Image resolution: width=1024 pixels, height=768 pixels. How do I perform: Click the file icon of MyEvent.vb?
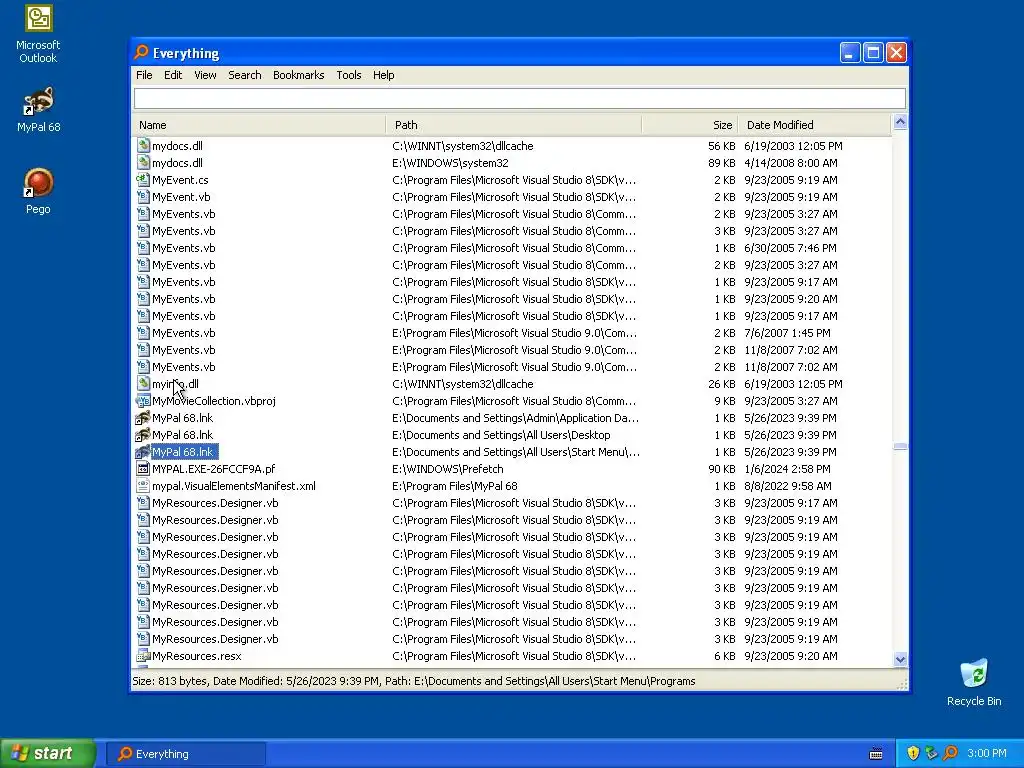pos(143,197)
